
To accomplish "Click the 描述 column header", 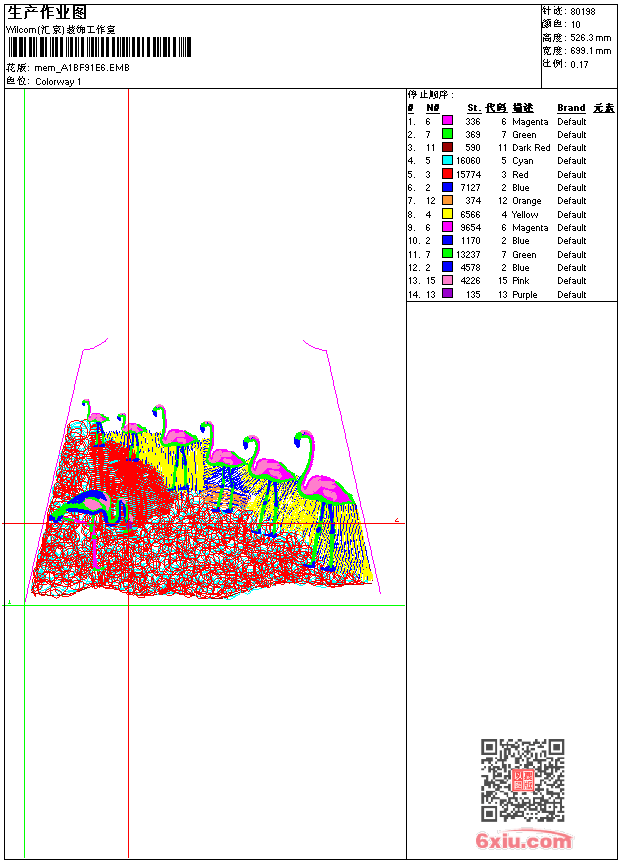I will click(523, 108).
